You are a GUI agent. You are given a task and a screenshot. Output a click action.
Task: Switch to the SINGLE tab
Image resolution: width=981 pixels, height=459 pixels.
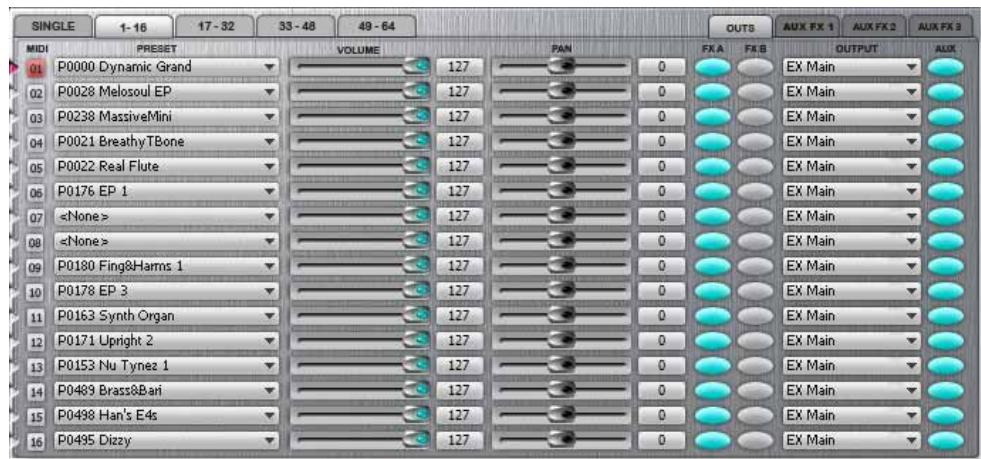[53, 27]
